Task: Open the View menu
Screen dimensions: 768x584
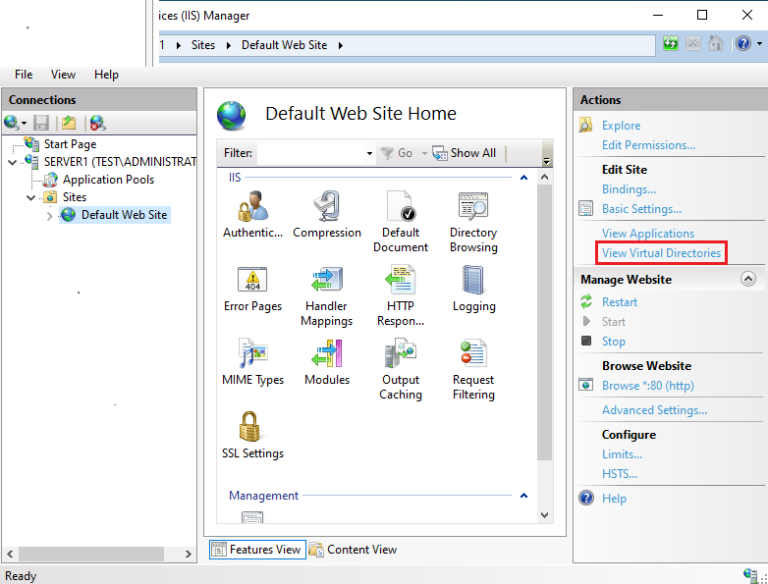Action: tap(63, 74)
